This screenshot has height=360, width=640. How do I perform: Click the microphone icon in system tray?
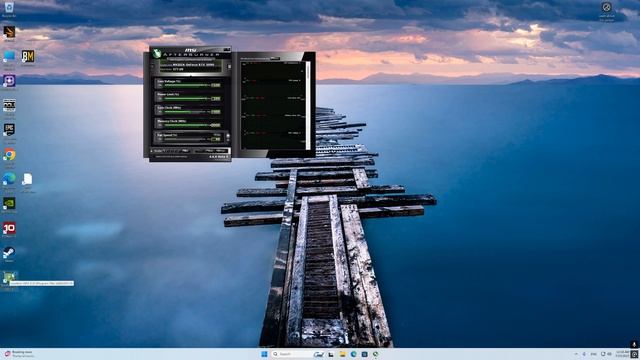[584, 354]
